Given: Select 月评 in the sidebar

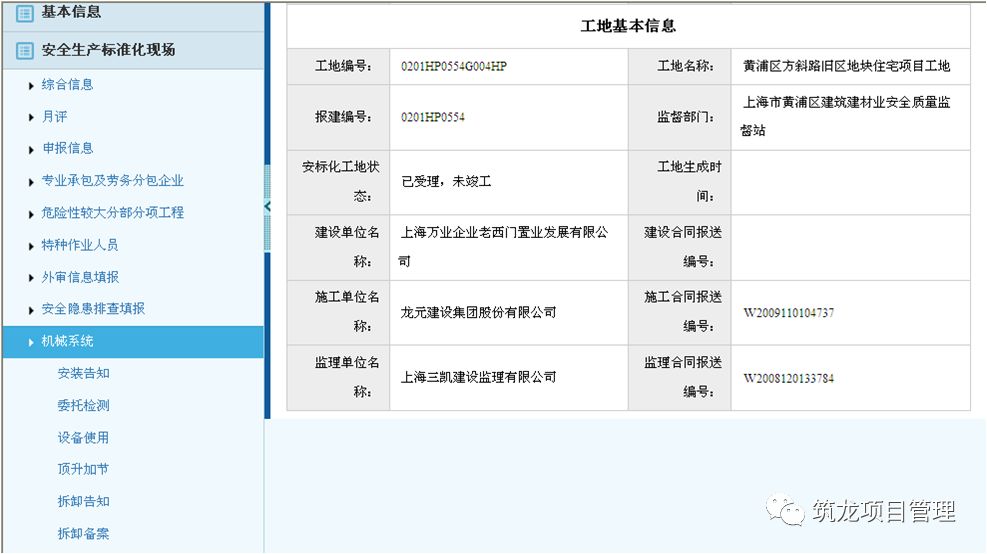Looking at the screenshot, I should point(54,116).
